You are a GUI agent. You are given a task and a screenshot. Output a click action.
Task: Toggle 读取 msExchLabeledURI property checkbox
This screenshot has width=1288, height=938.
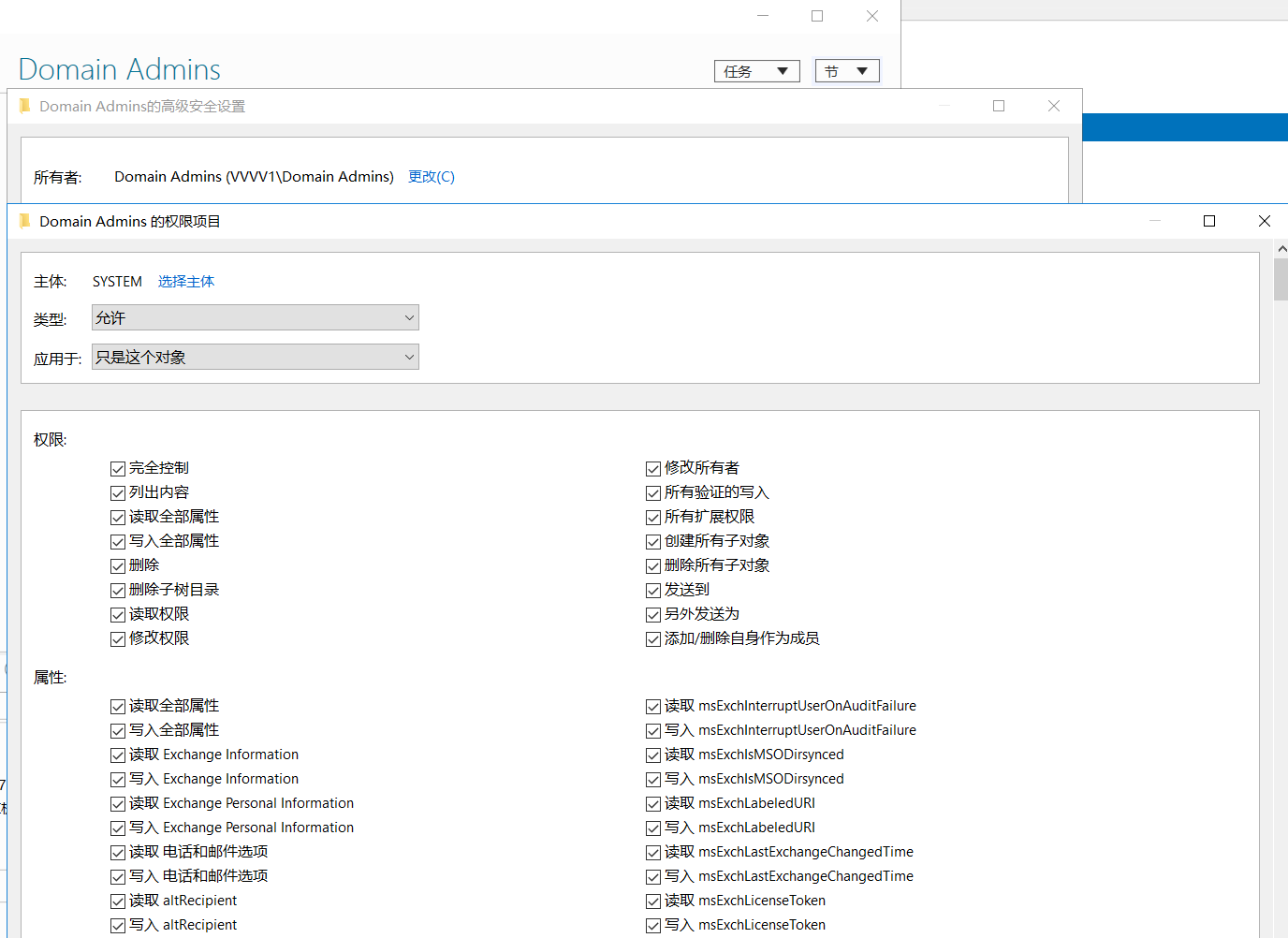(653, 803)
